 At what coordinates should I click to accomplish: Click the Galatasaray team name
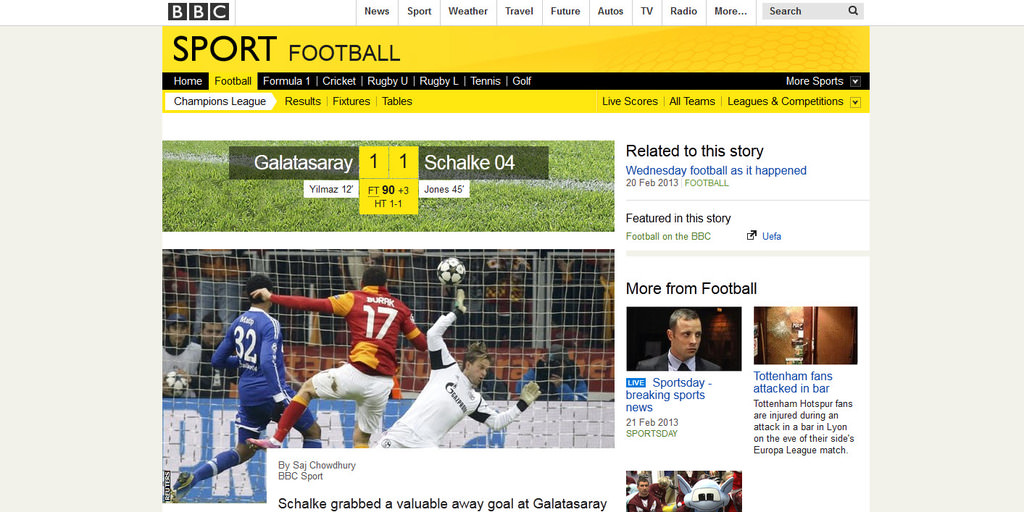(x=304, y=163)
